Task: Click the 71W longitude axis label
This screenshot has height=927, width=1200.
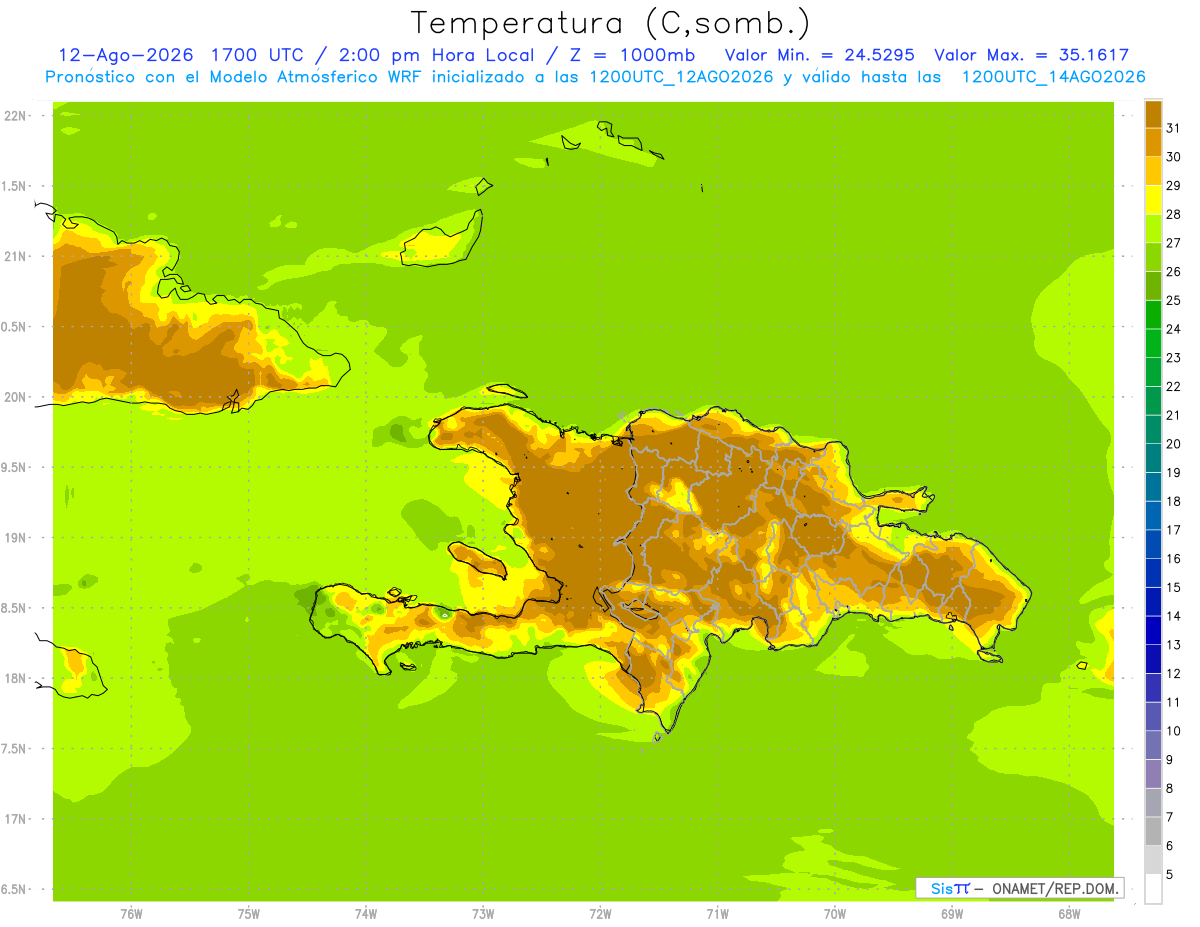Action: pyautogui.click(x=717, y=913)
